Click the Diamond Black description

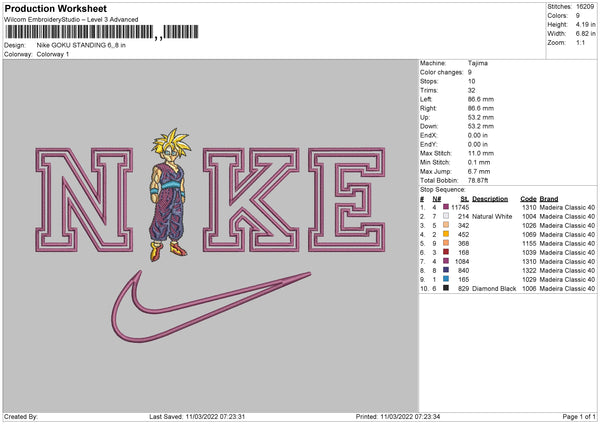pyautogui.click(x=494, y=288)
